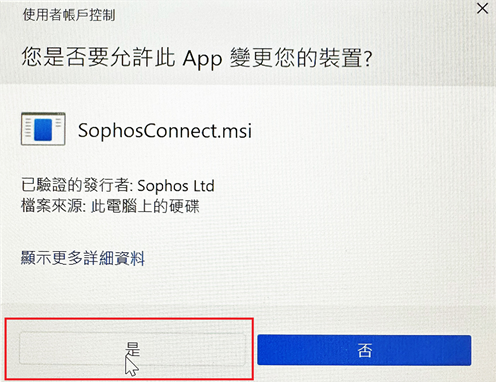496x382 pixels.
Task: Click the 是 (Yes) button
Action: click(133, 349)
